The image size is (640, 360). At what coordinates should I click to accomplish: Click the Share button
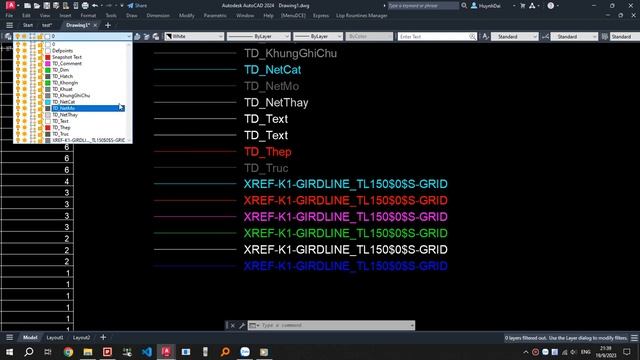(x=137, y=6)
